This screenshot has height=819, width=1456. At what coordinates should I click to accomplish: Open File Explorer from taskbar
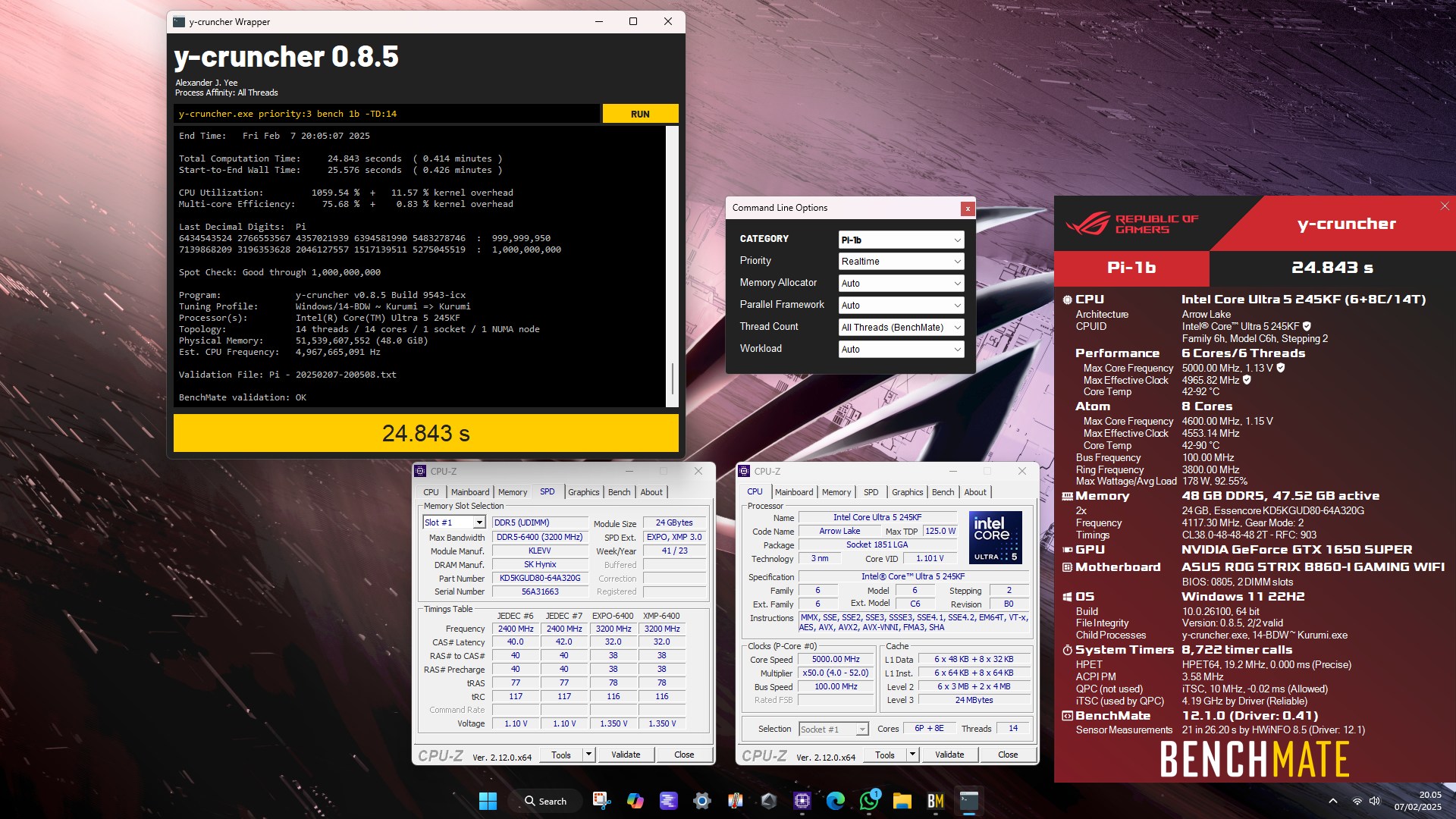click(902, 801)
